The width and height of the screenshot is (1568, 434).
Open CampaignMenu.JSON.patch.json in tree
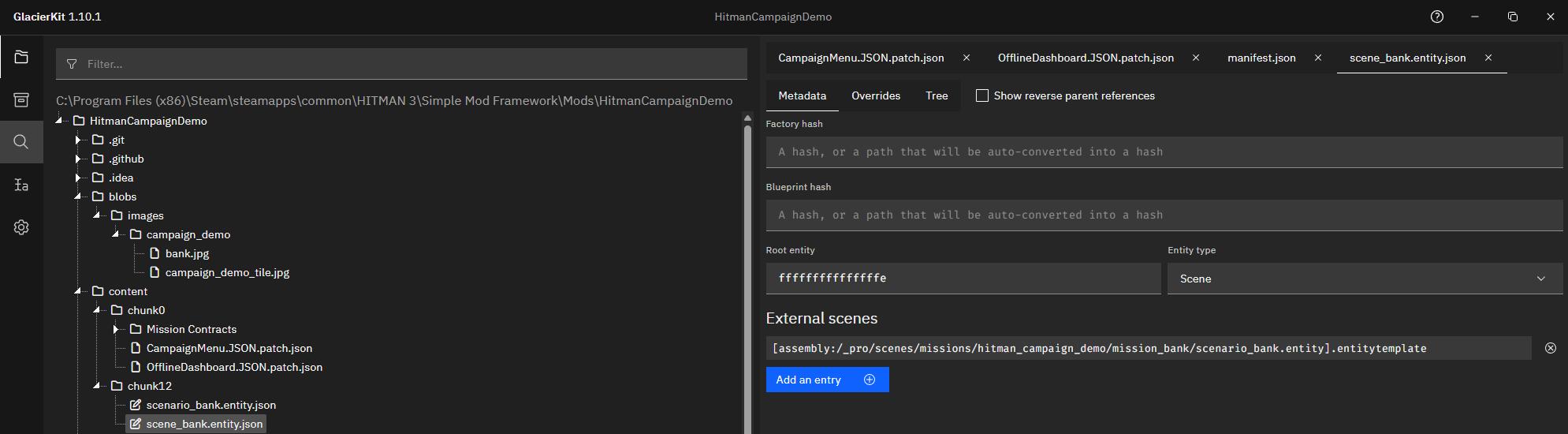pos(229,348)
